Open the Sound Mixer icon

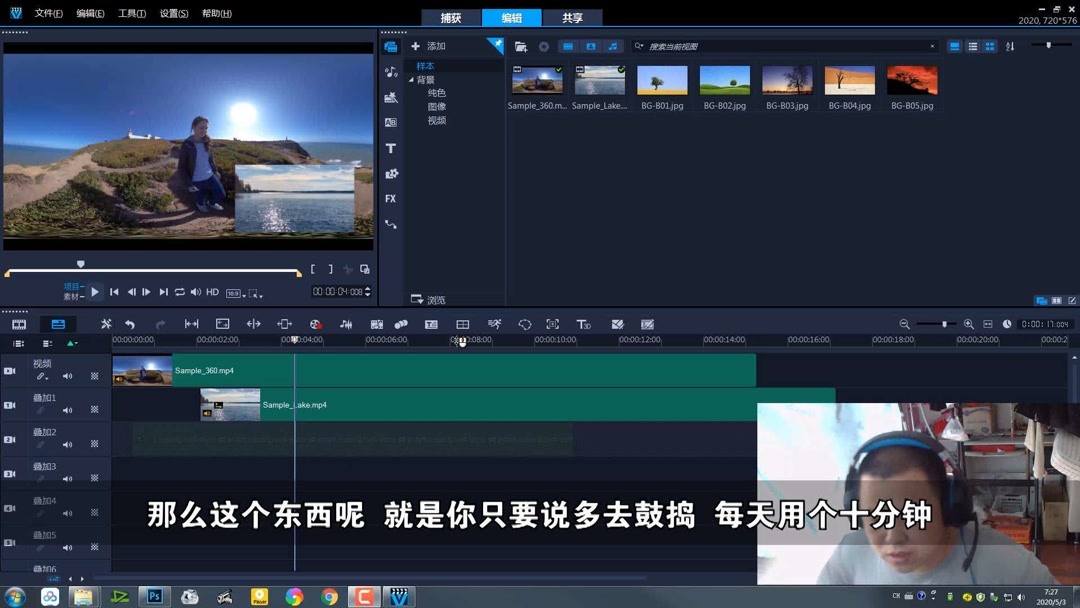[347, 323]
